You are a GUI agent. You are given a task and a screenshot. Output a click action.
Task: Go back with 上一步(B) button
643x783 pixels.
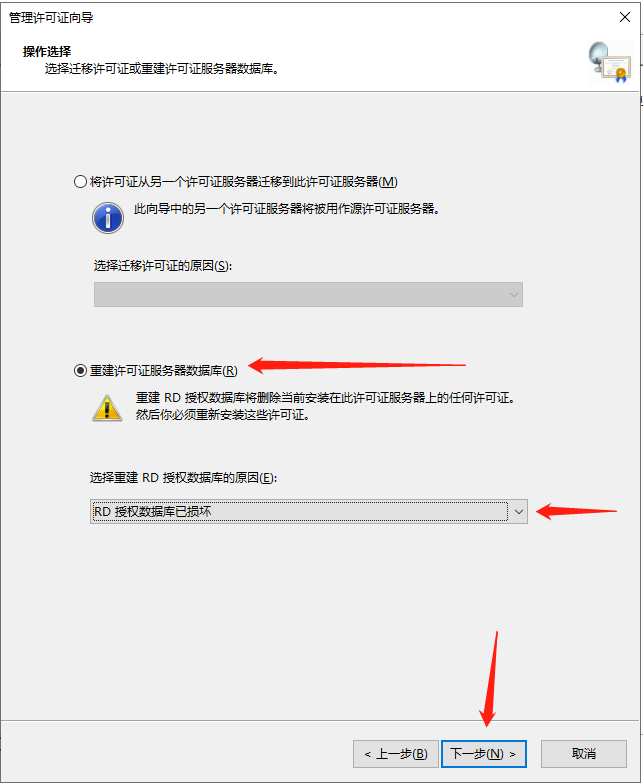[396, 754]
